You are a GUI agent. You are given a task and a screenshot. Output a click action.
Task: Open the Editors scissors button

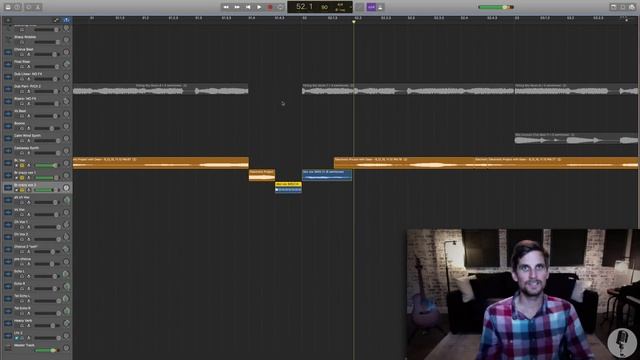[x=38, y=7]
